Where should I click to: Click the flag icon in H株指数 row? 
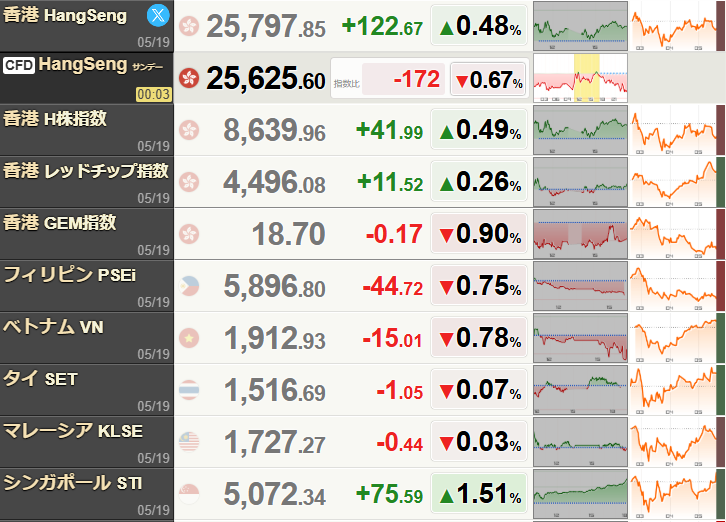pyautogui.click(x=189, y=130)
